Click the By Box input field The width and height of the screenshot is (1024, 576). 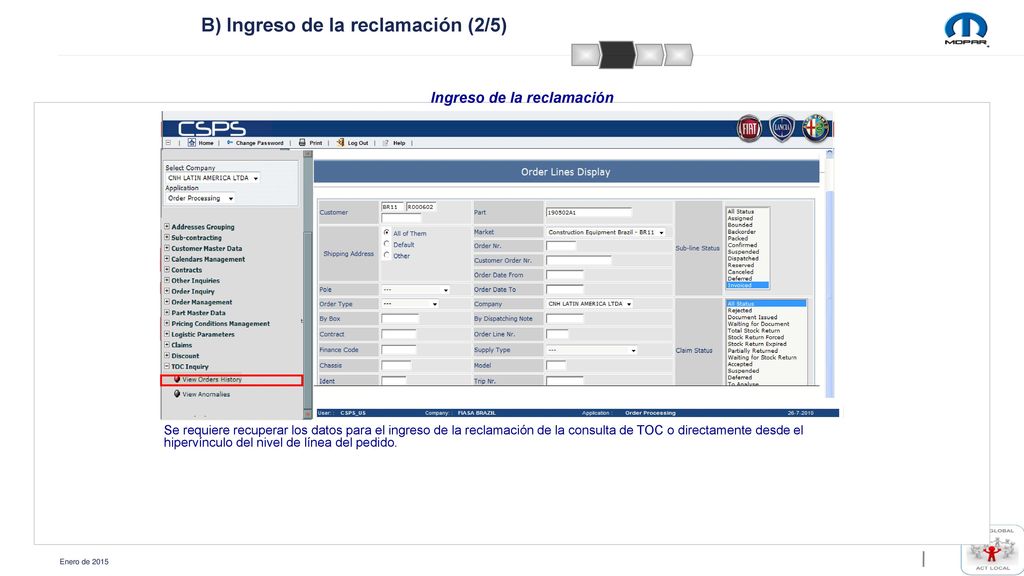tap(400, 319)
